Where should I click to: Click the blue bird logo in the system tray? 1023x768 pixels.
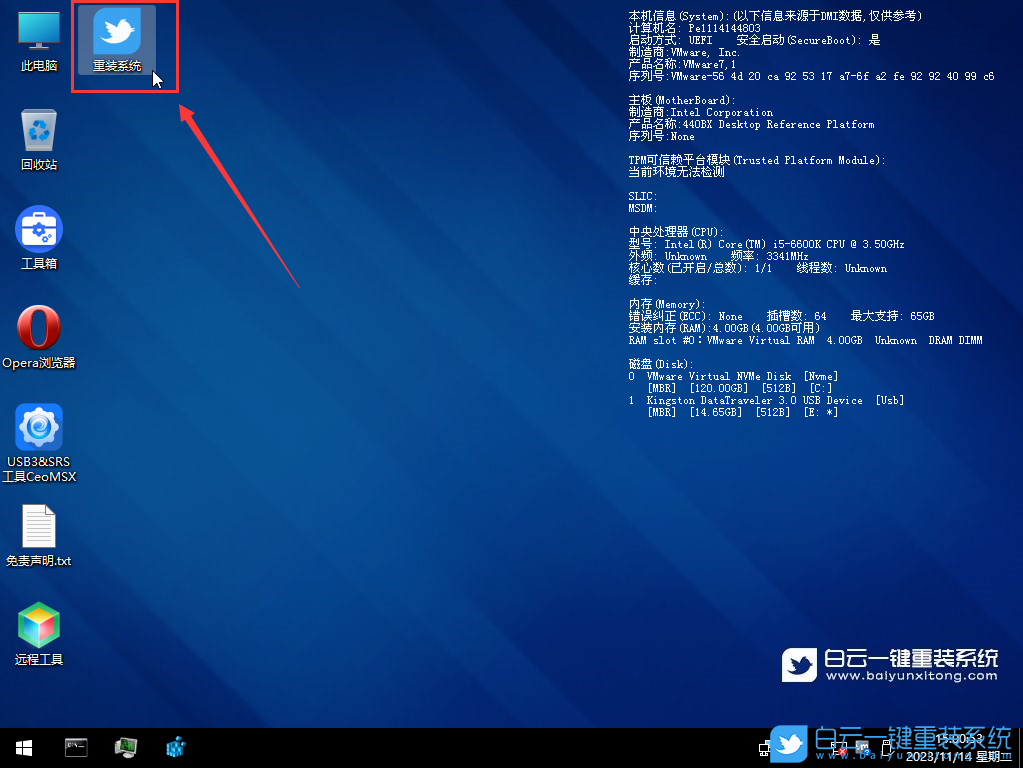789,744
